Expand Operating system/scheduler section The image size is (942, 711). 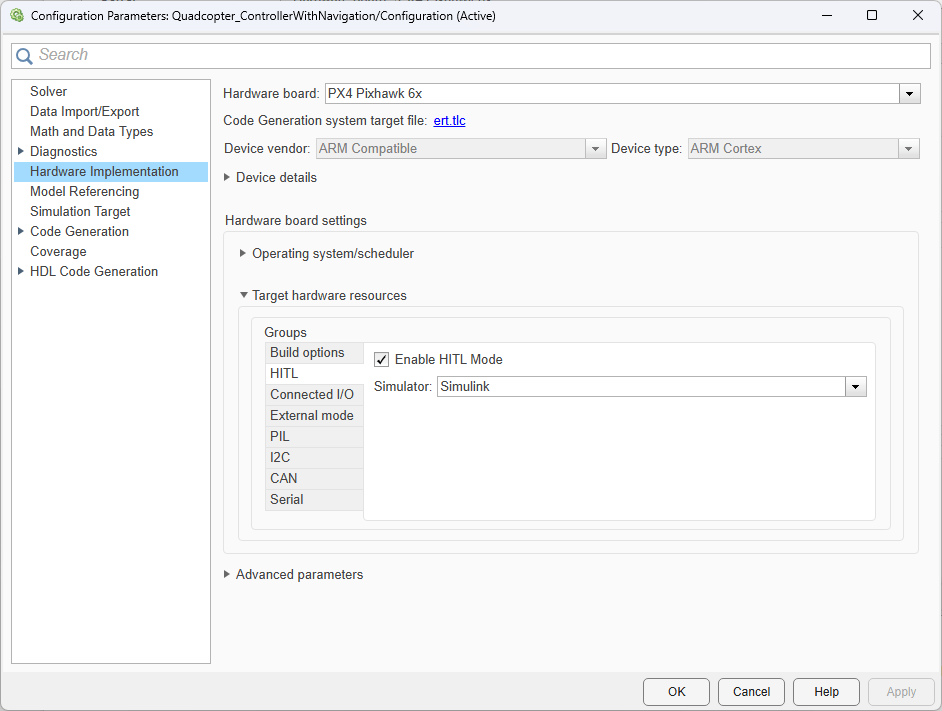243,253
